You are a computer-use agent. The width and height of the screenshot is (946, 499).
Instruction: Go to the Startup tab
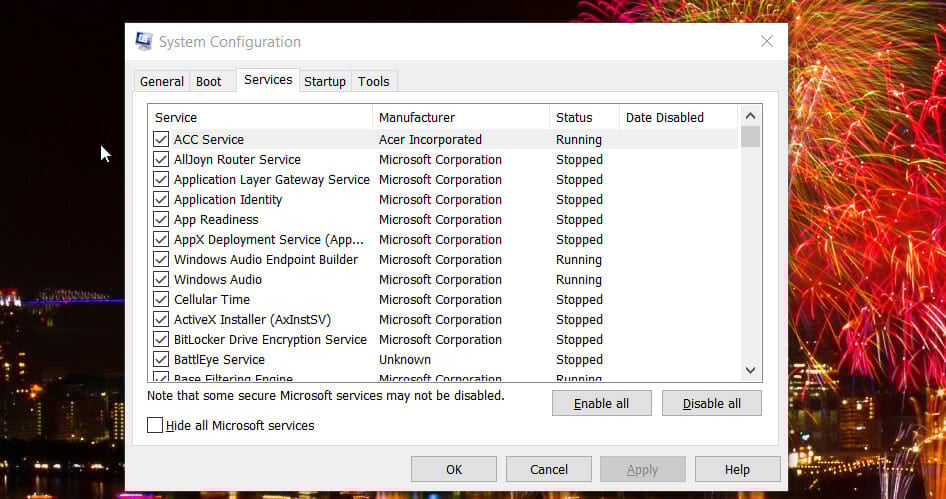coord(325,81)
